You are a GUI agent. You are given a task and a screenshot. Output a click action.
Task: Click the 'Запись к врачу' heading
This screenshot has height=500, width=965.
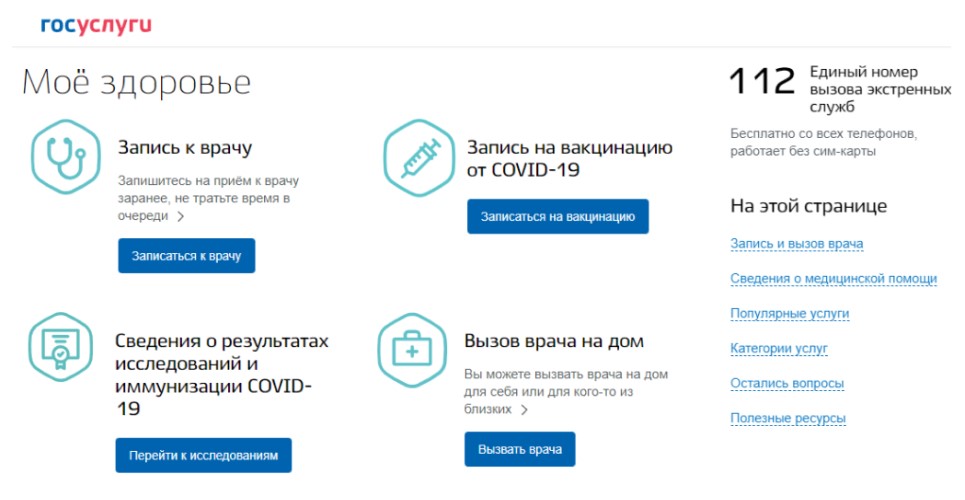coord(184,148)
